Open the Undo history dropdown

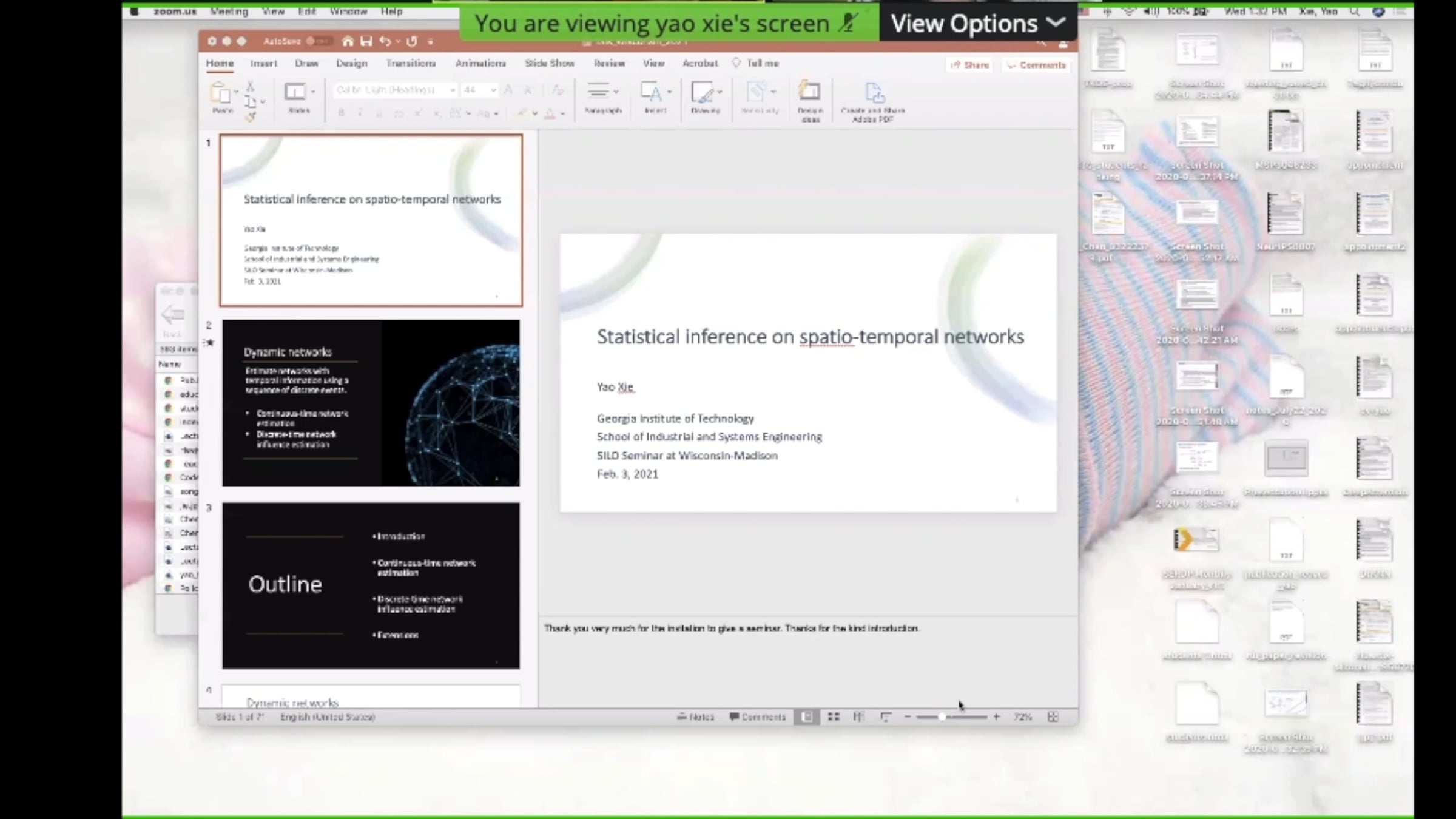(398, 41)
